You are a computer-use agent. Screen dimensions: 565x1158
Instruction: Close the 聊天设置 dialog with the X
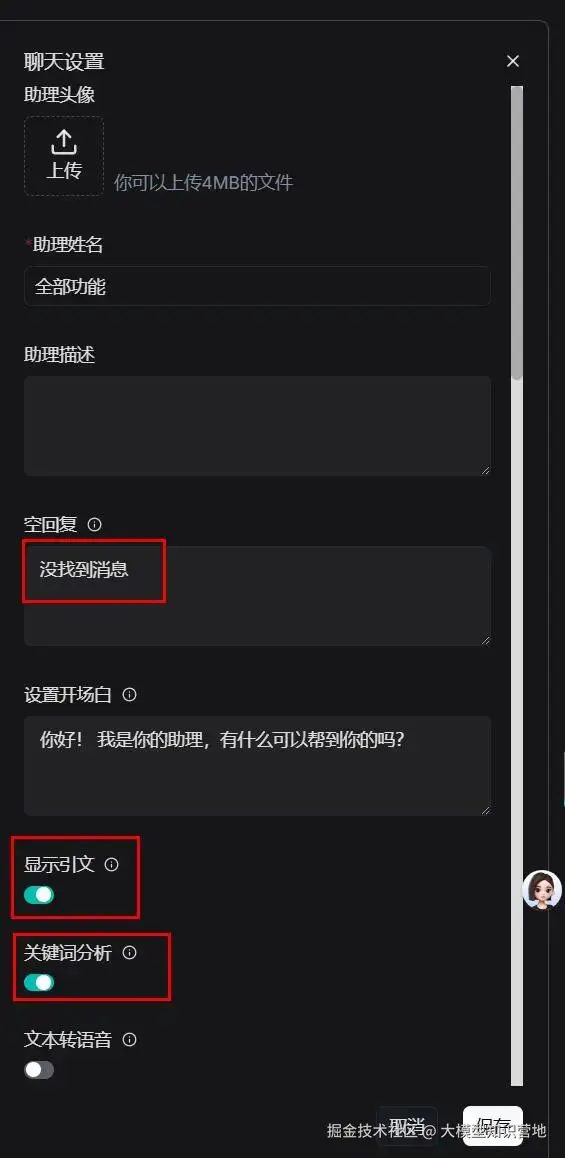pyautogui.click(x=513, y=61)
